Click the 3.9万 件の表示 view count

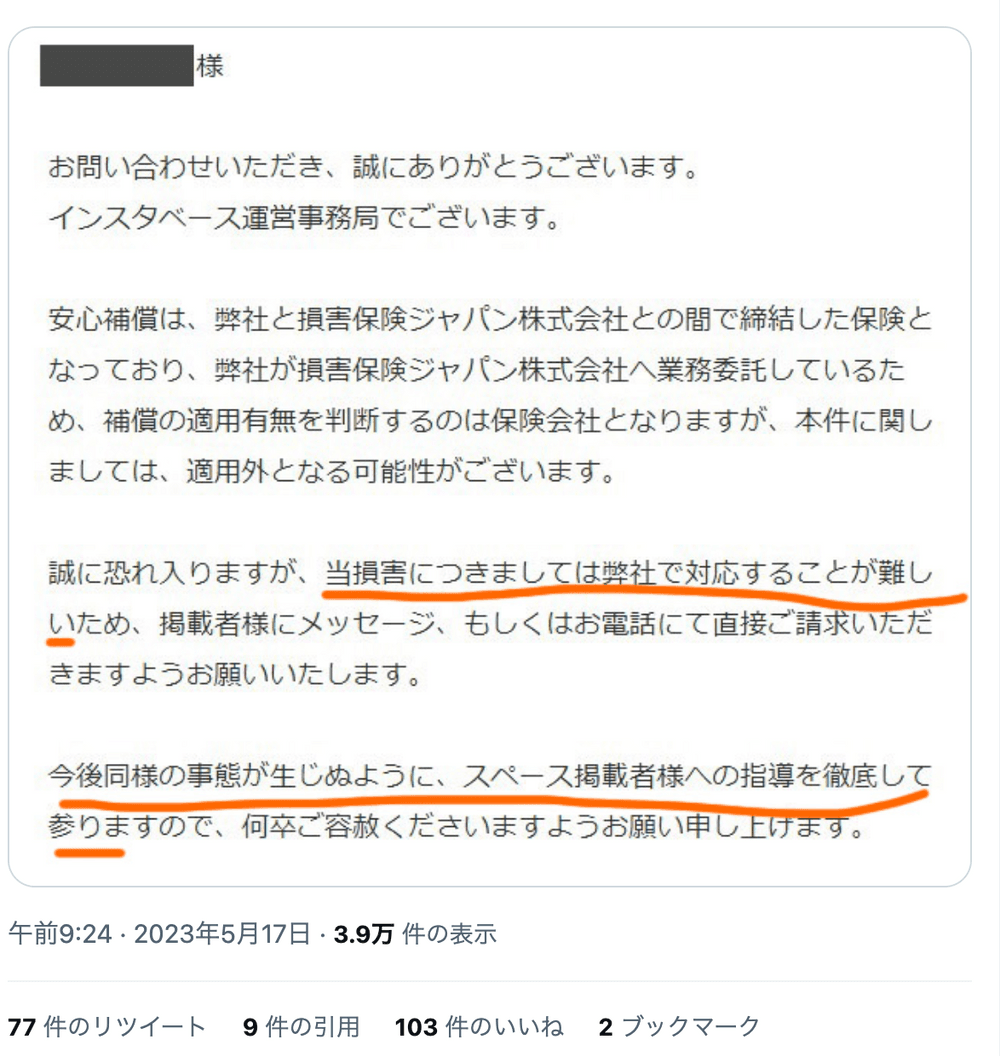(415, 934)
